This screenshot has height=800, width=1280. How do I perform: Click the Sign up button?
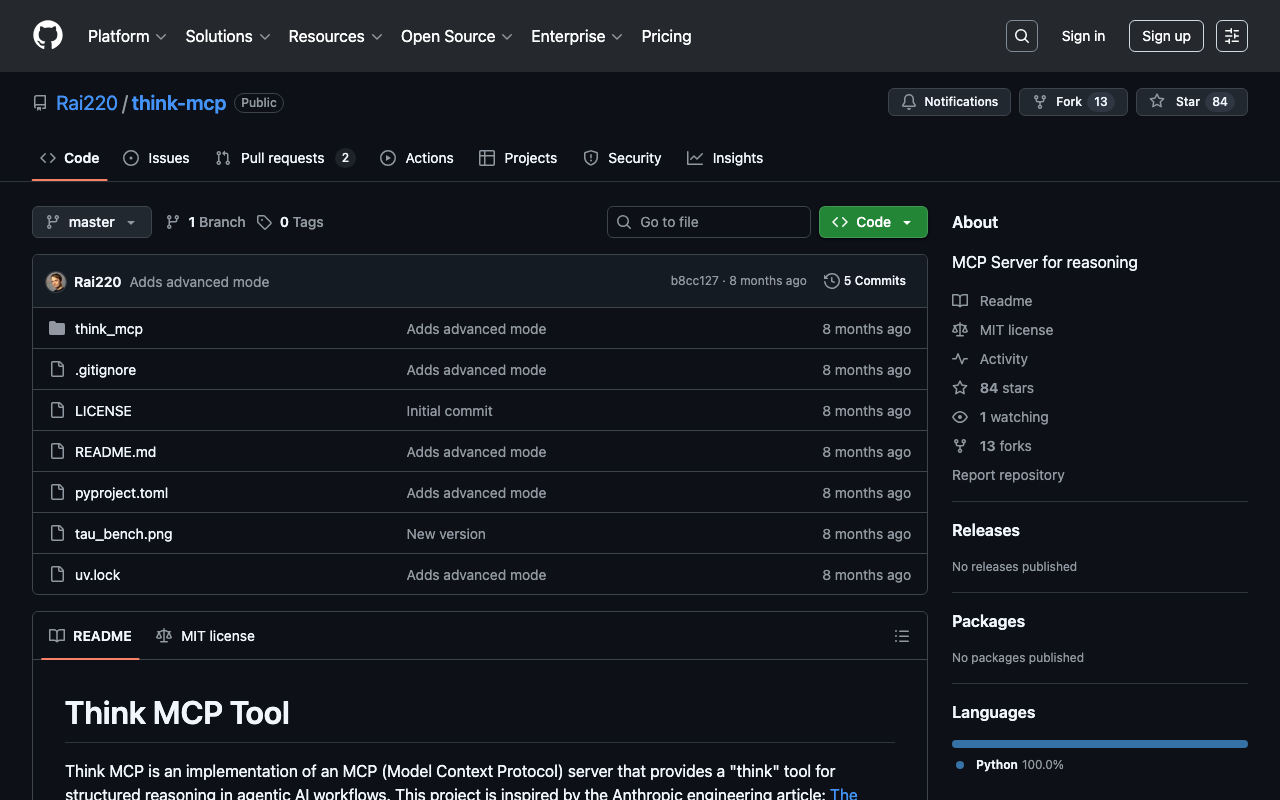pos(1166,36)
